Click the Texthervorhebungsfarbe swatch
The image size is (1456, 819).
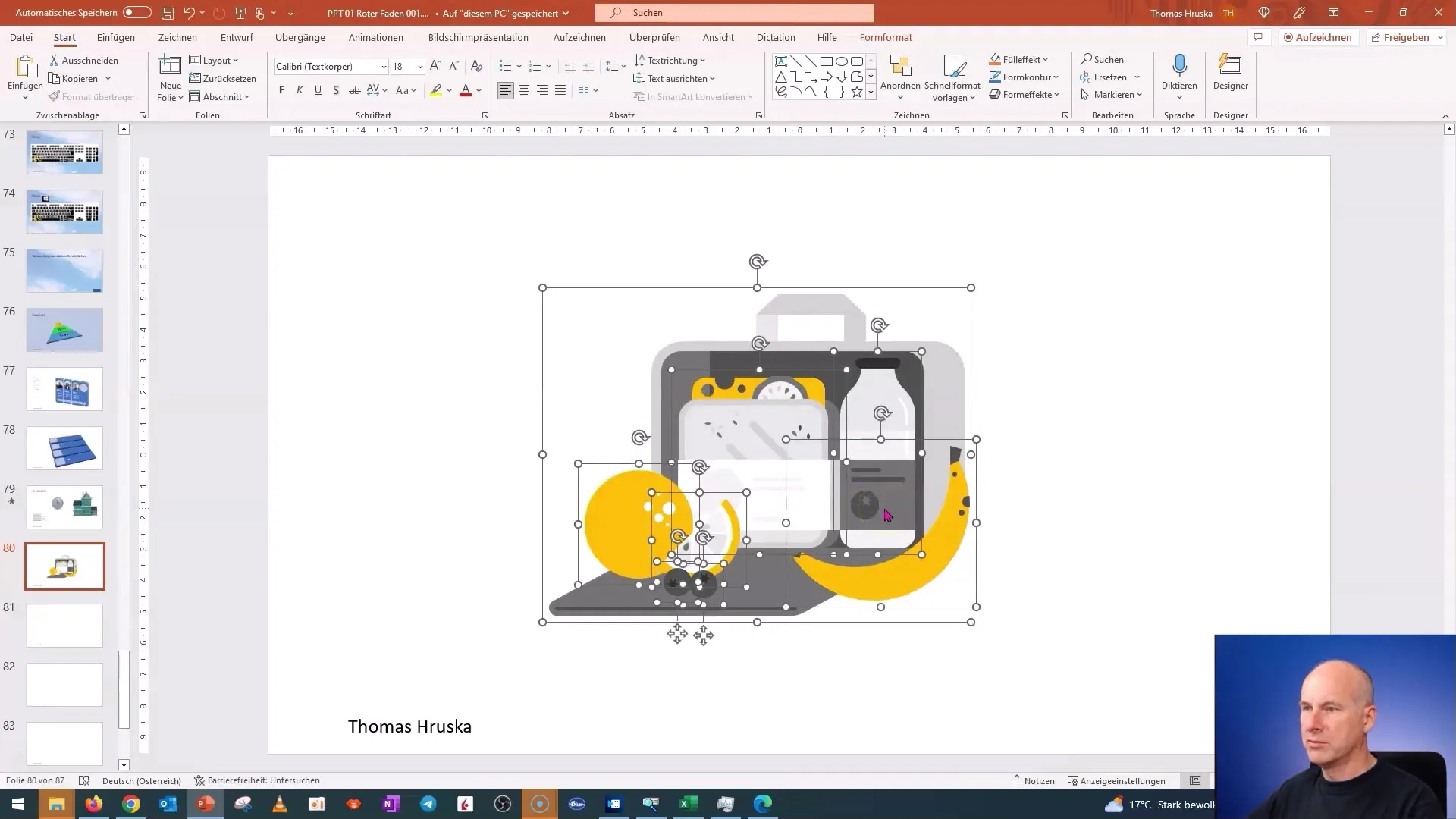pyautogui.click(x=436, y=96)
